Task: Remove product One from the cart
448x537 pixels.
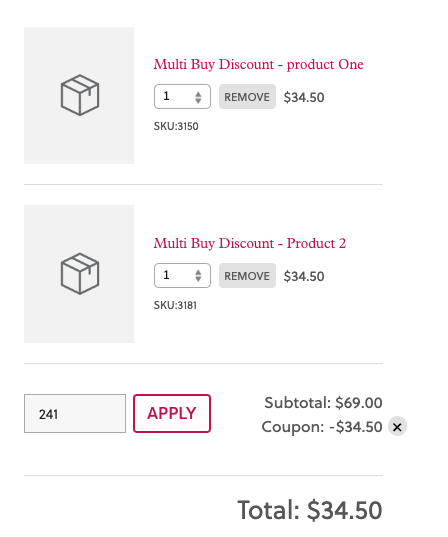Action: coord(247,97)
